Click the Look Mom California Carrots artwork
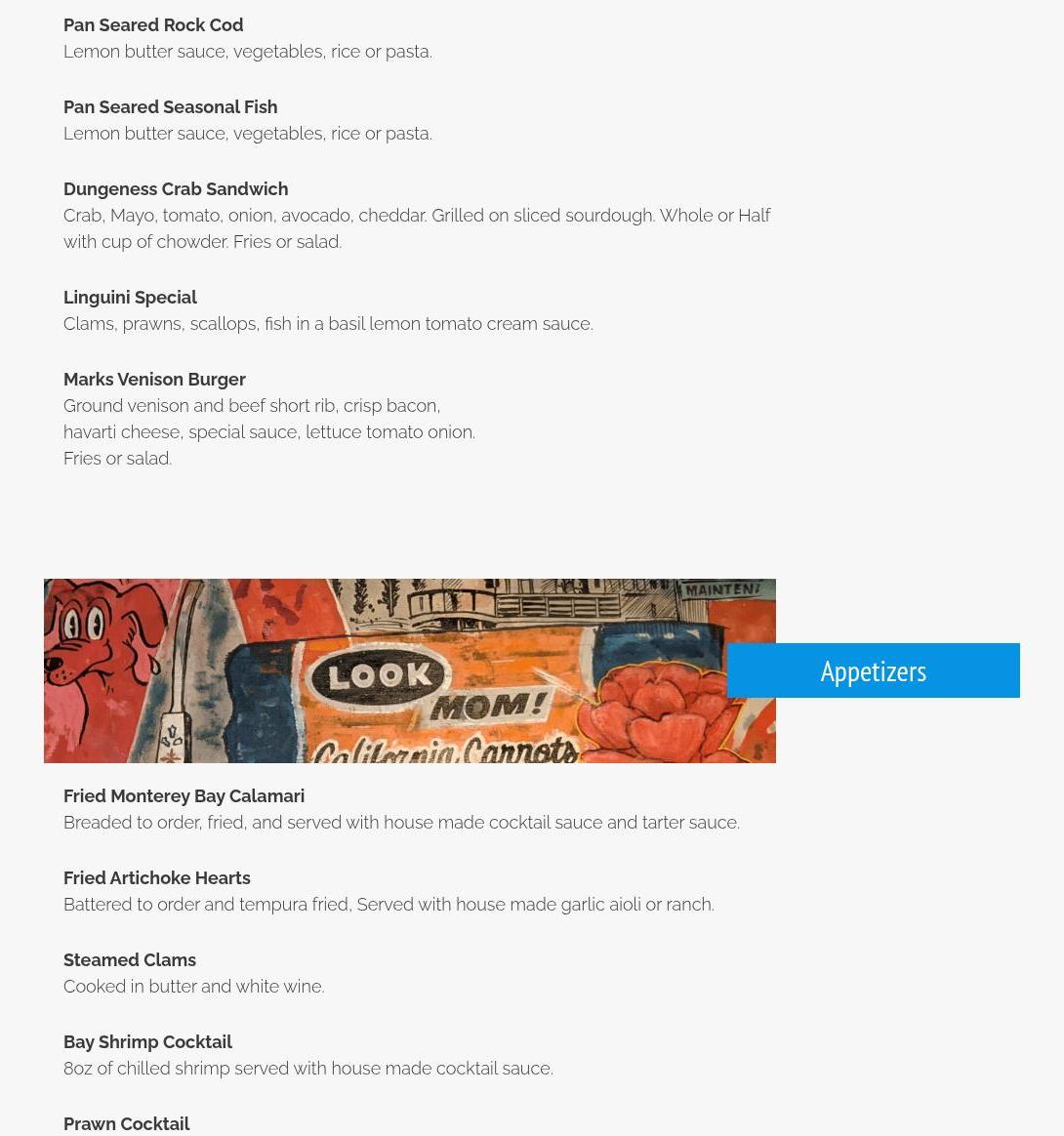Image resolution: width=1064 pixels, height=1136 pixels. pos(410,670)
